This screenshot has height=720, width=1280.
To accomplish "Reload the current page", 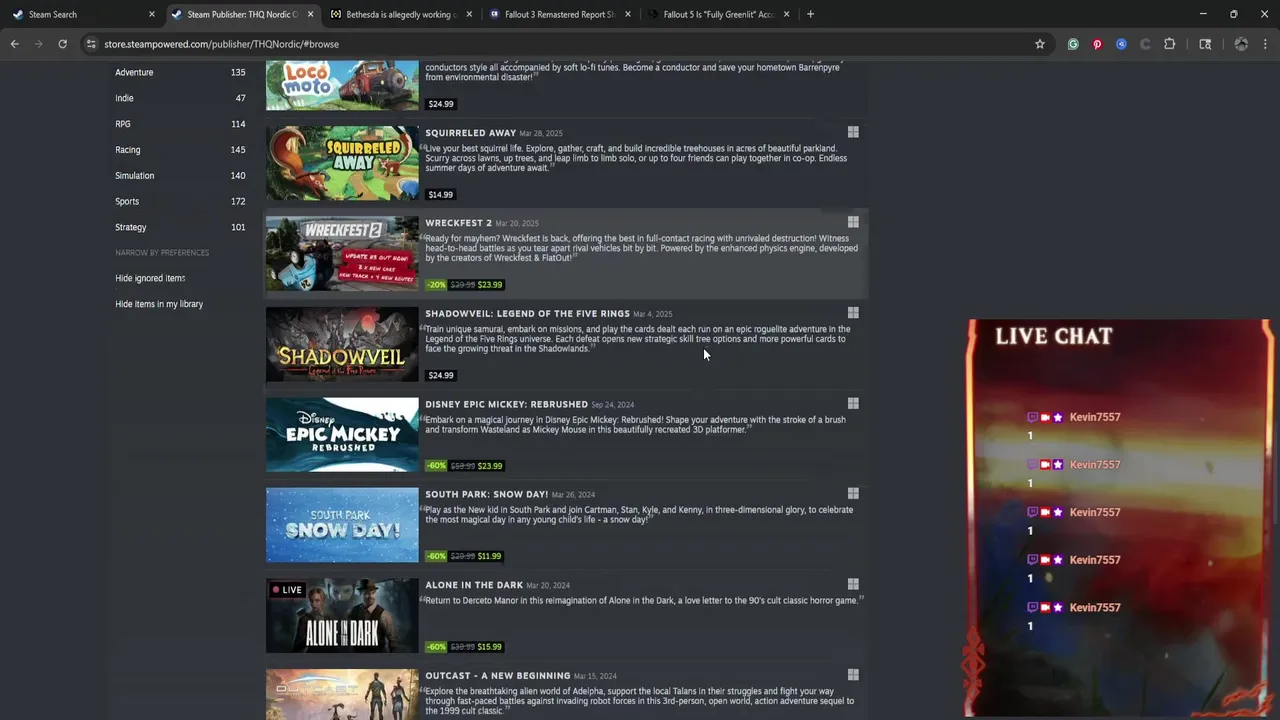I will [x=62, y=44].
